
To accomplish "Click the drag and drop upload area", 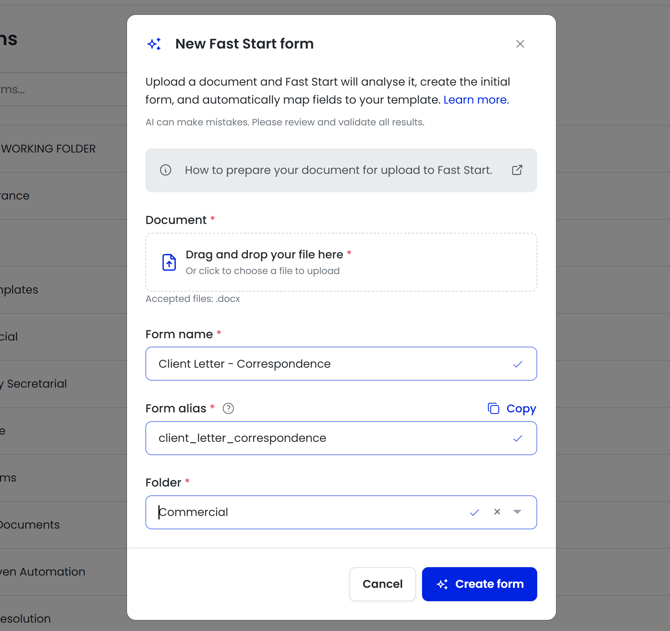I will [340, 262].
